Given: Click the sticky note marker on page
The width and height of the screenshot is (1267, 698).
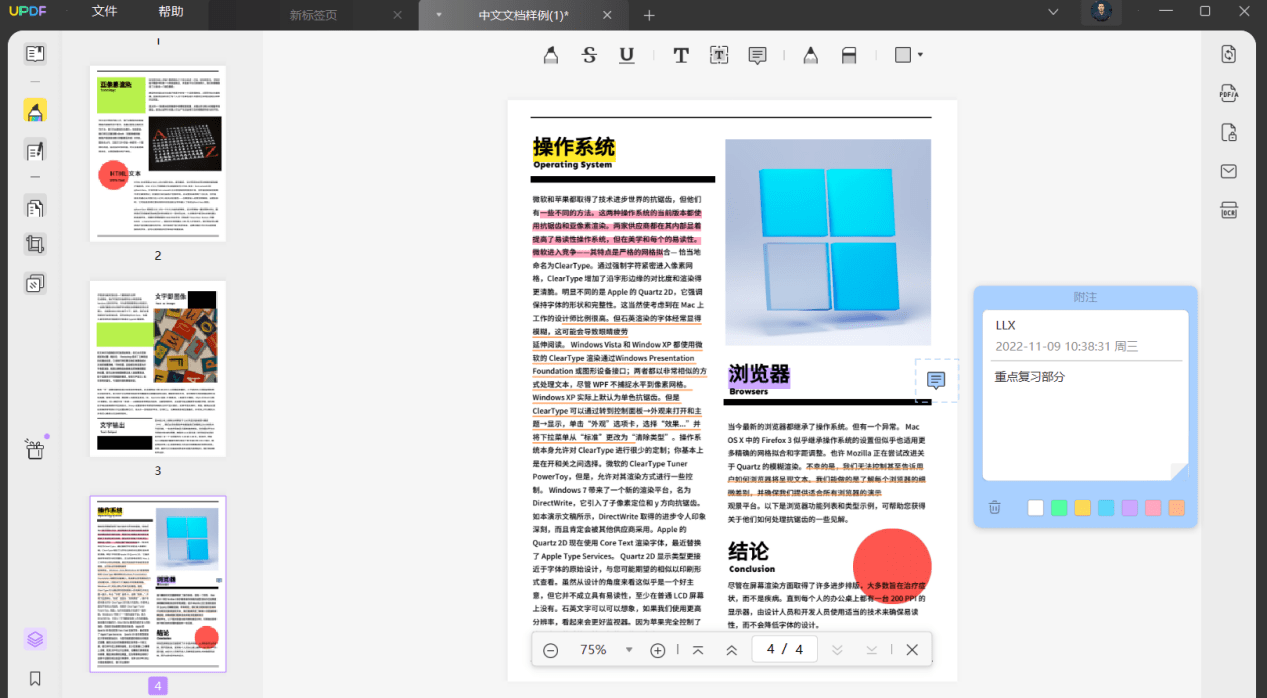Looking at the screenshot, I should [x=936, y=380].
